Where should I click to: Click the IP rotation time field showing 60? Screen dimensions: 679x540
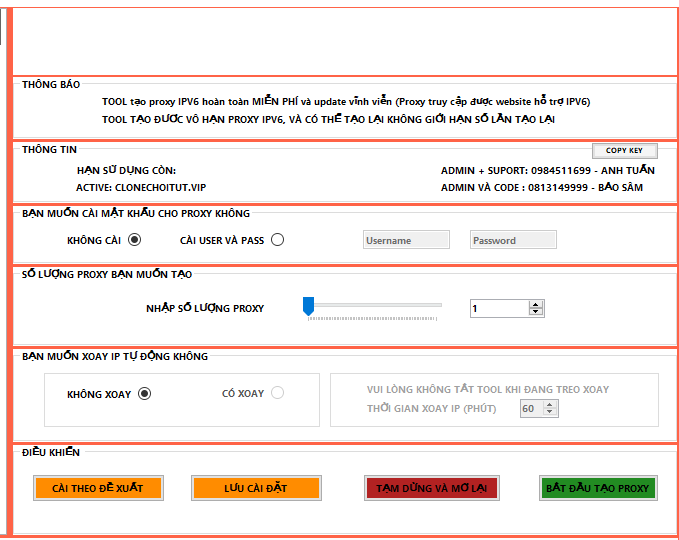pos(531,409)
